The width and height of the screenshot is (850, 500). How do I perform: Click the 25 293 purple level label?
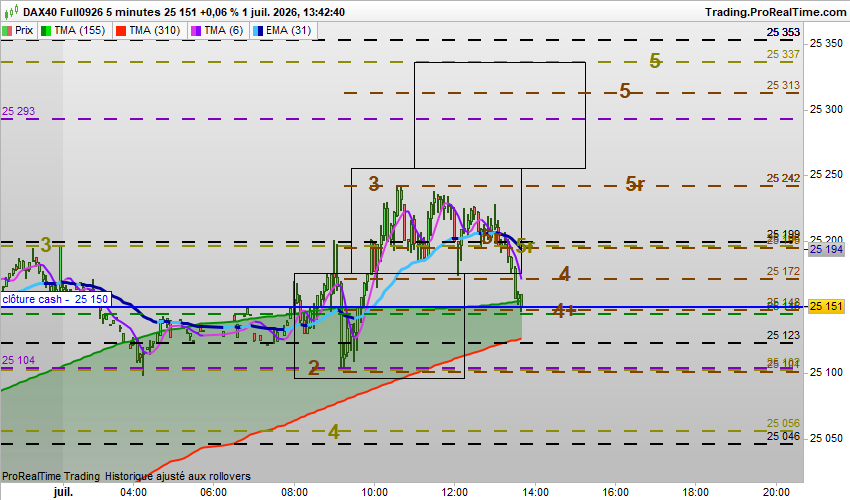click(18, 111)
